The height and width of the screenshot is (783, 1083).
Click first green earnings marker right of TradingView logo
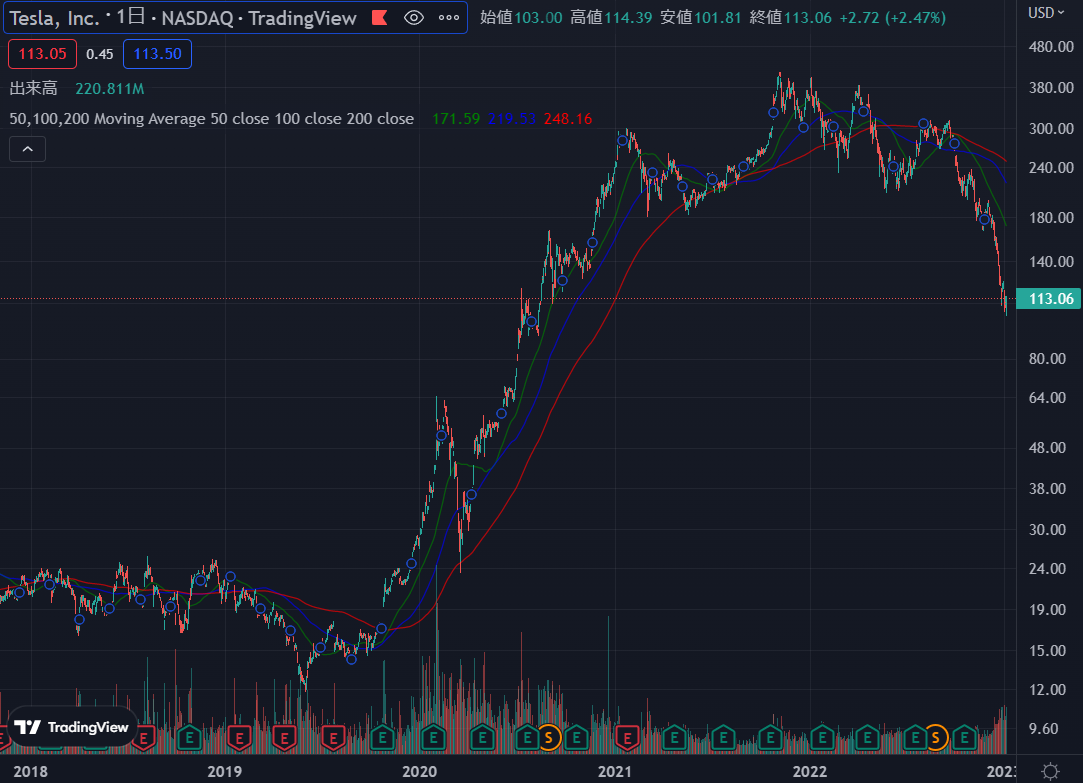tap(189, 738)
